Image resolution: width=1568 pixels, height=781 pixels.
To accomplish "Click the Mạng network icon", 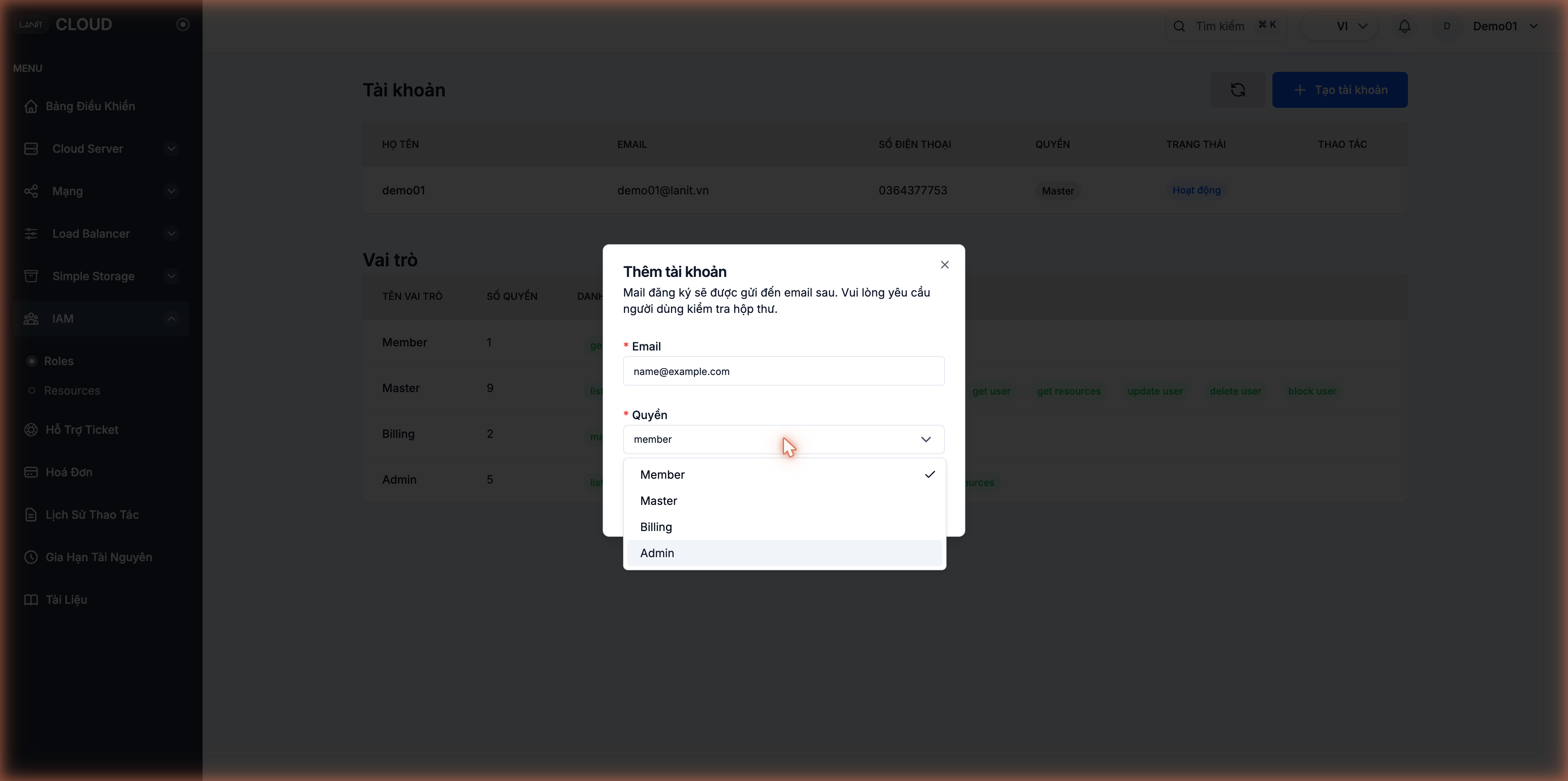I will (x=31, y=191).
